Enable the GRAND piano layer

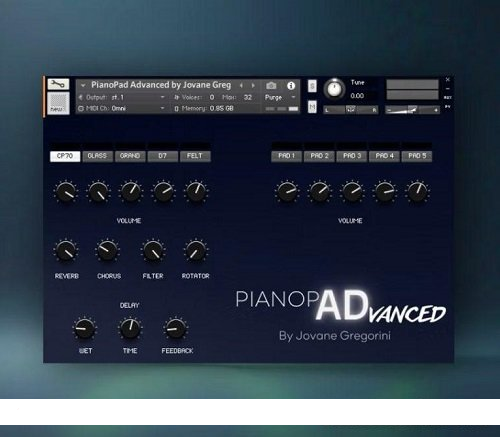130,156
